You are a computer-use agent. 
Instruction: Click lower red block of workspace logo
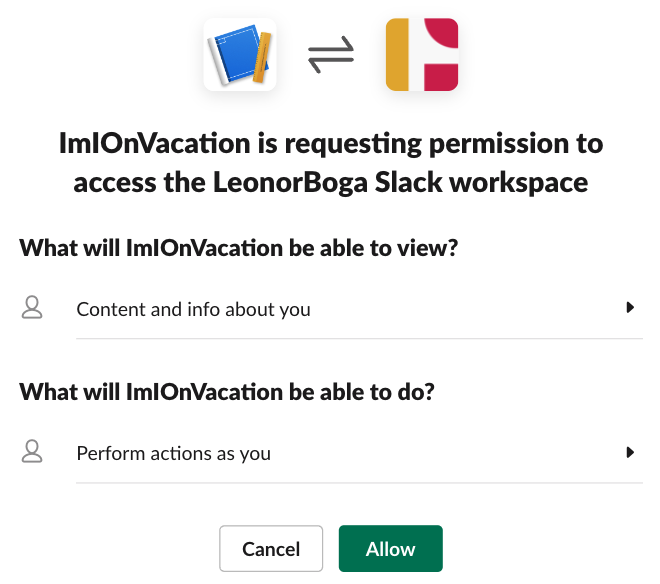(441, 77)
